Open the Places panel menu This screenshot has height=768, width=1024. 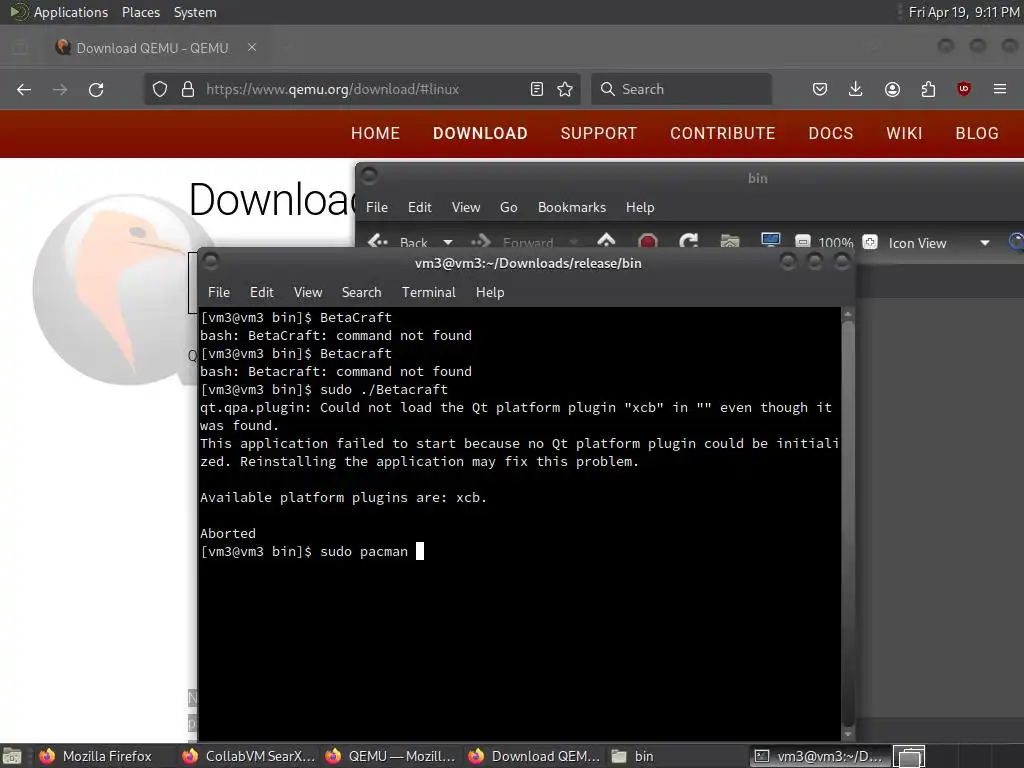point(140,12)
